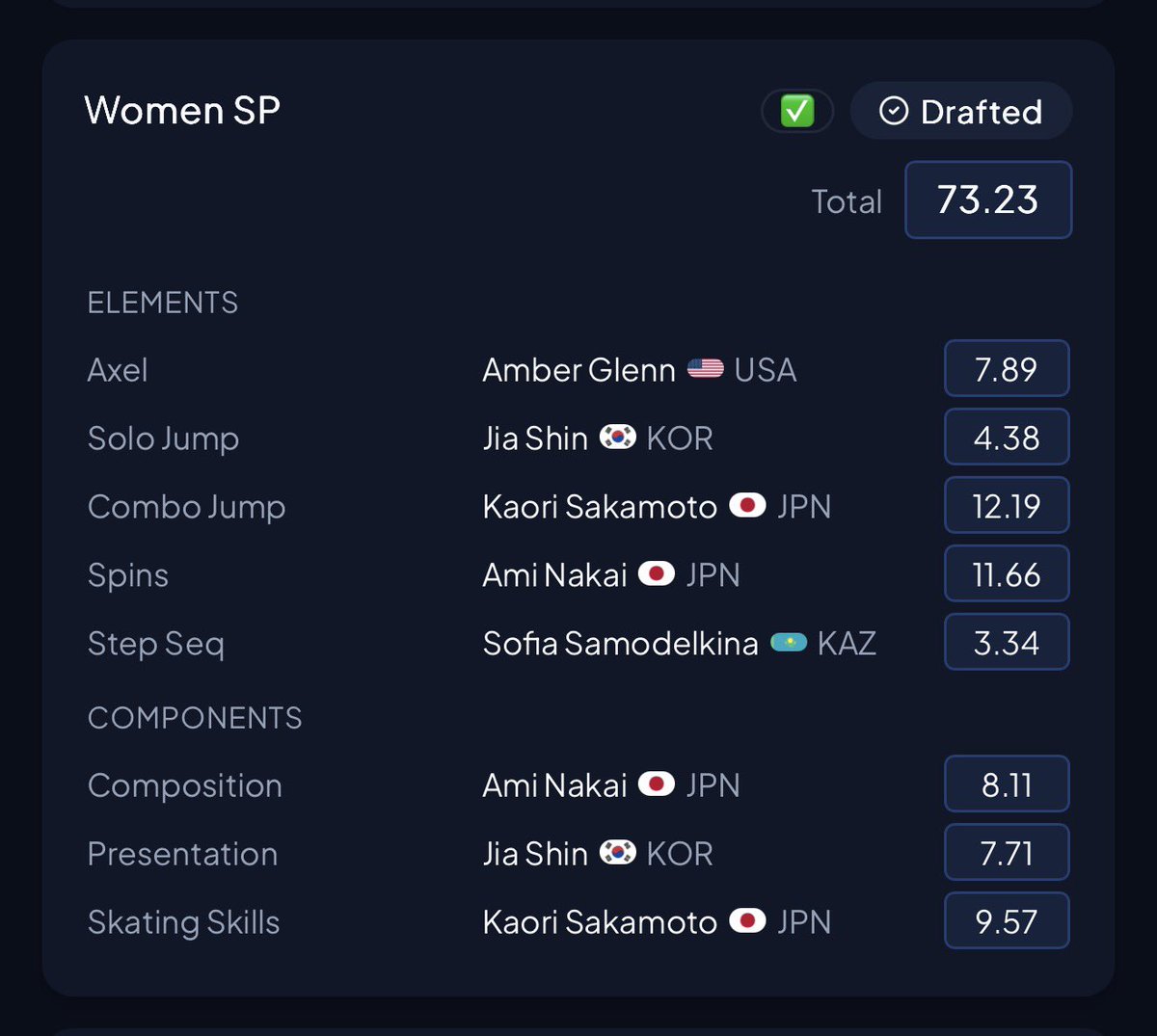Screen dimensions: 1157x1036
Task: Click Jia Shin in the Presentation row
Action: (x=535, y=854)
